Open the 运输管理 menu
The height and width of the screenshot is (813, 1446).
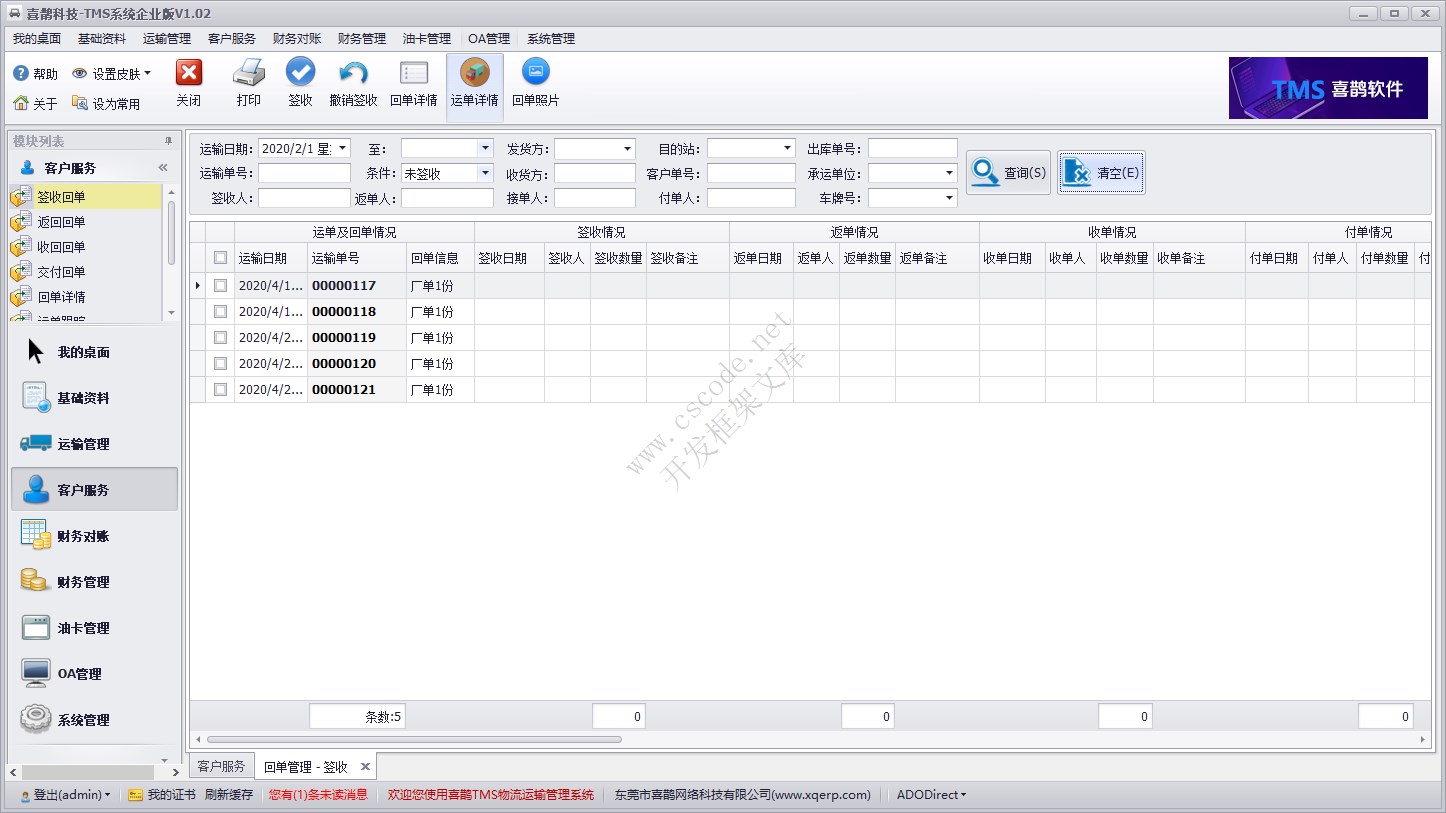coord(167,39)
